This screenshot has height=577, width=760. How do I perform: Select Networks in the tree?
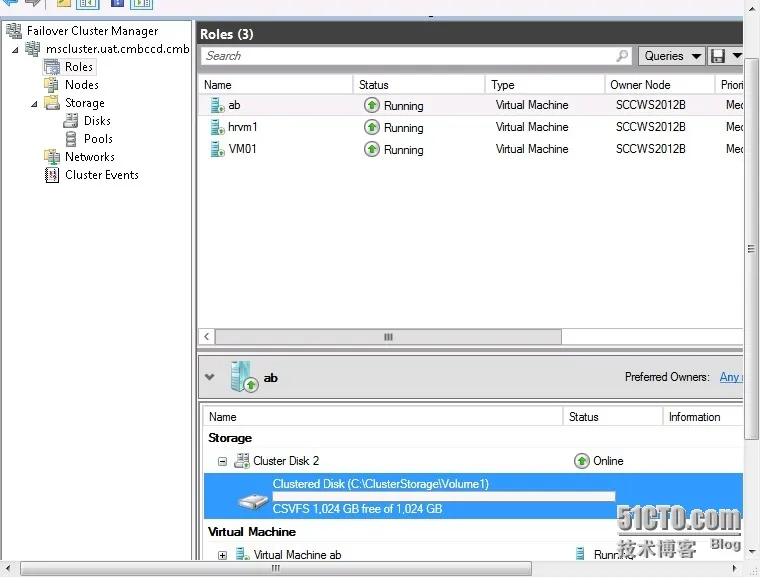[x=90, y=157]
